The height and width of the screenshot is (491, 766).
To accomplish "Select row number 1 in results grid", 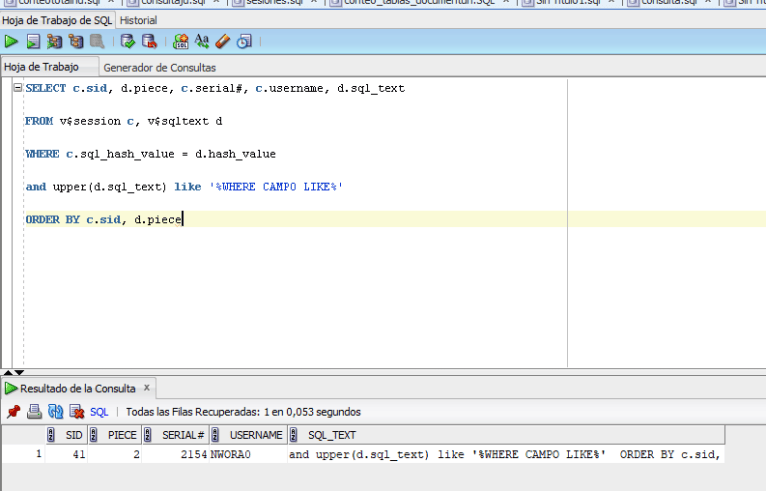I will [23, 454].
